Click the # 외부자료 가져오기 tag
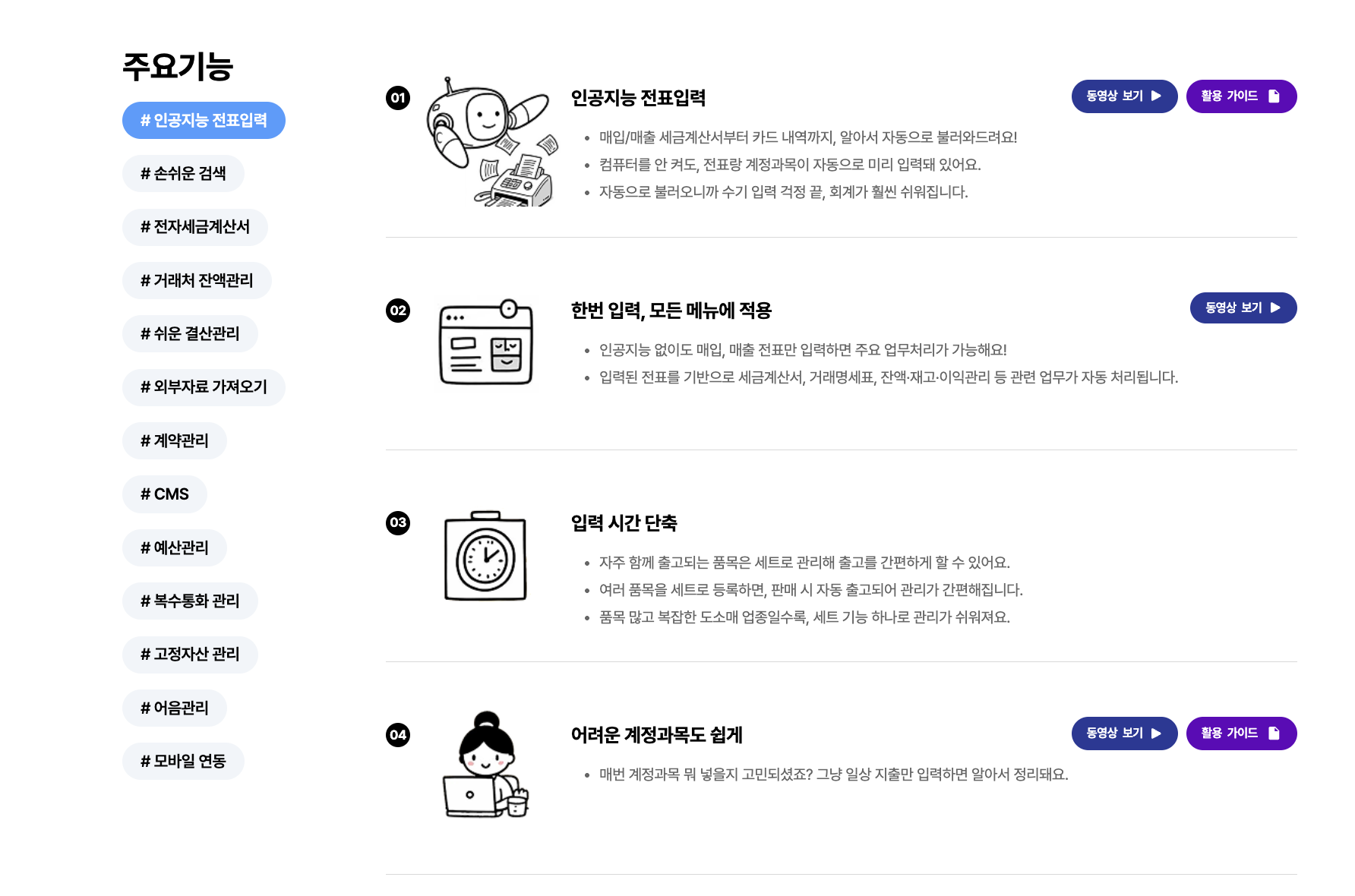 tap(204, 386)
